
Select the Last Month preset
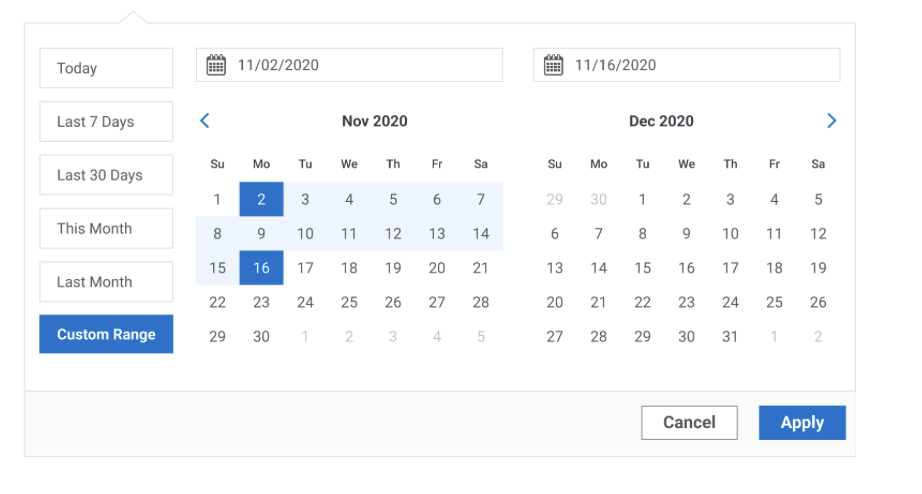106,282
